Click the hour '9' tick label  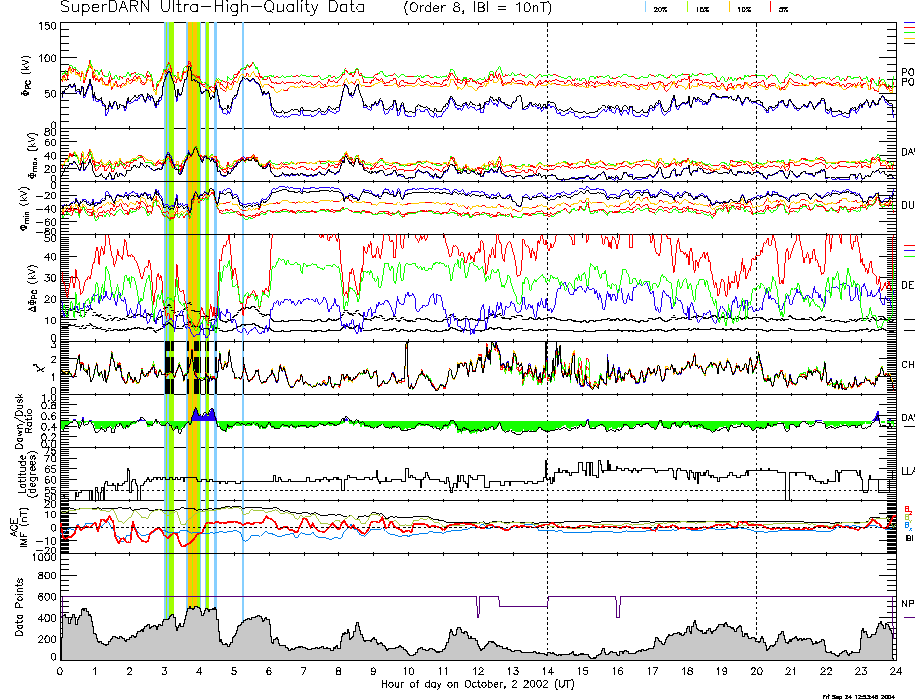tap(373, 671)
